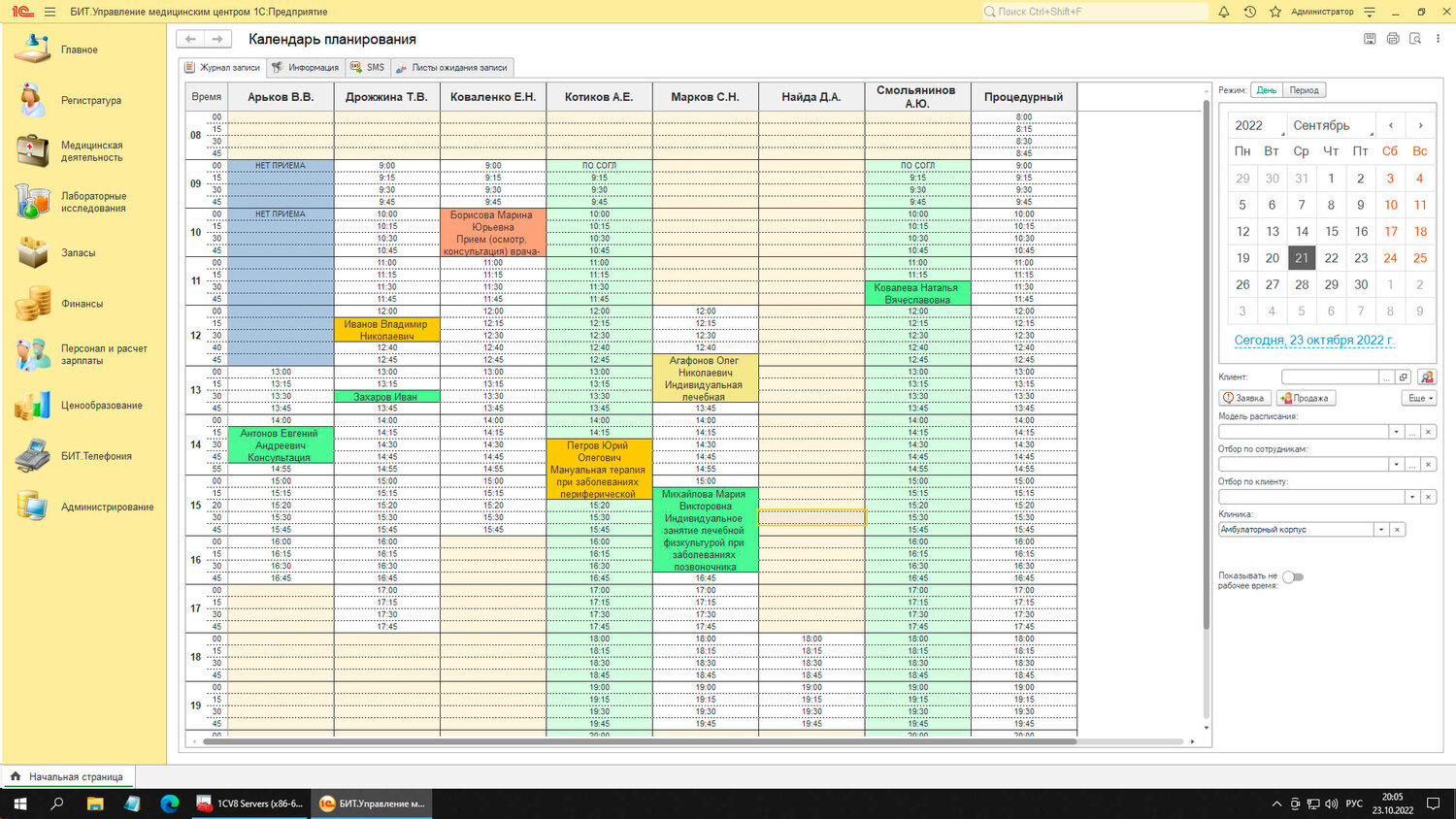Open the Медицинская деятельность section
The height and width of the screenshot is (819, 1456).
tap(91, 151)
